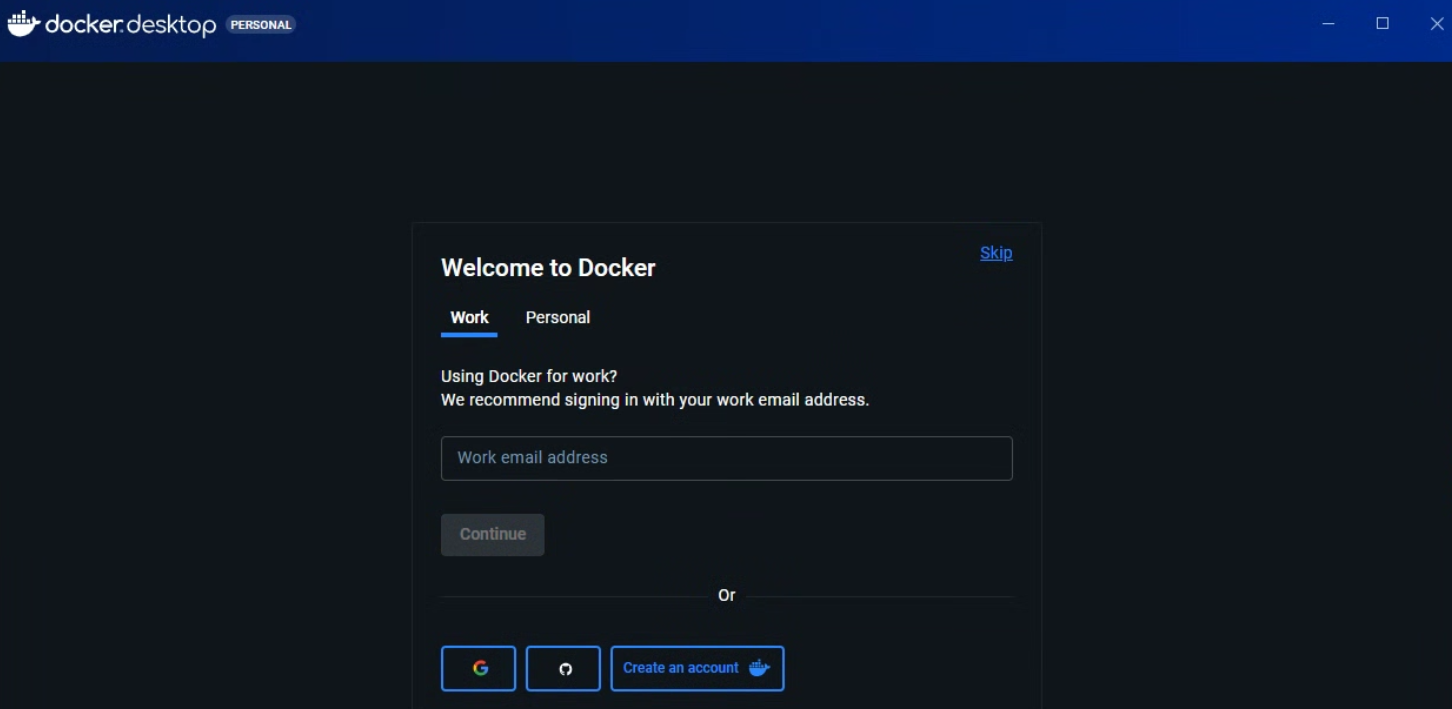Click the docker.desktop wordmark text
Screen dimensions: 1452x709
[131, 25]
